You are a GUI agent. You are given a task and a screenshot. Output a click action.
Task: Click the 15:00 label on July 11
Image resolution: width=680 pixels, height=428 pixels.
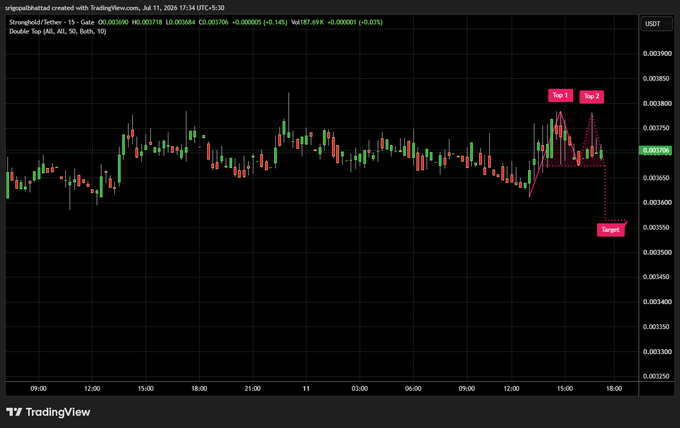(x=565, y=389)
